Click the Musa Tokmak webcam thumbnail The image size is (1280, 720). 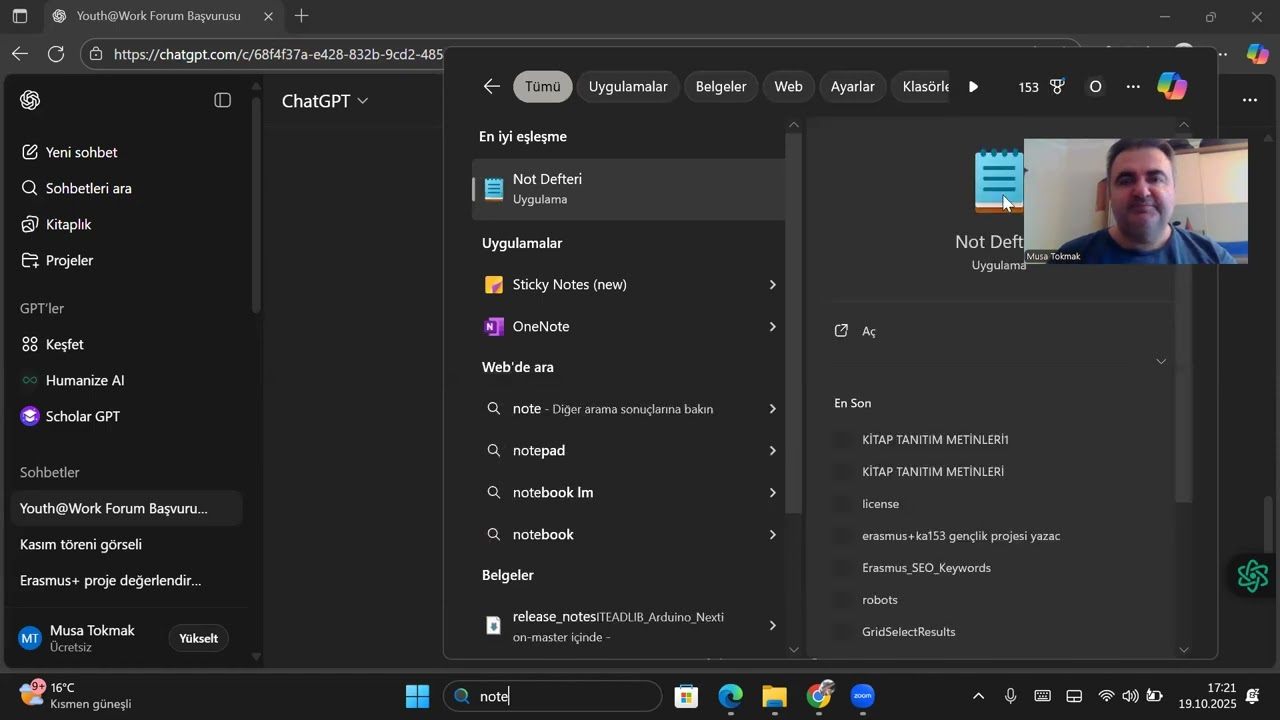[1136, 201]
